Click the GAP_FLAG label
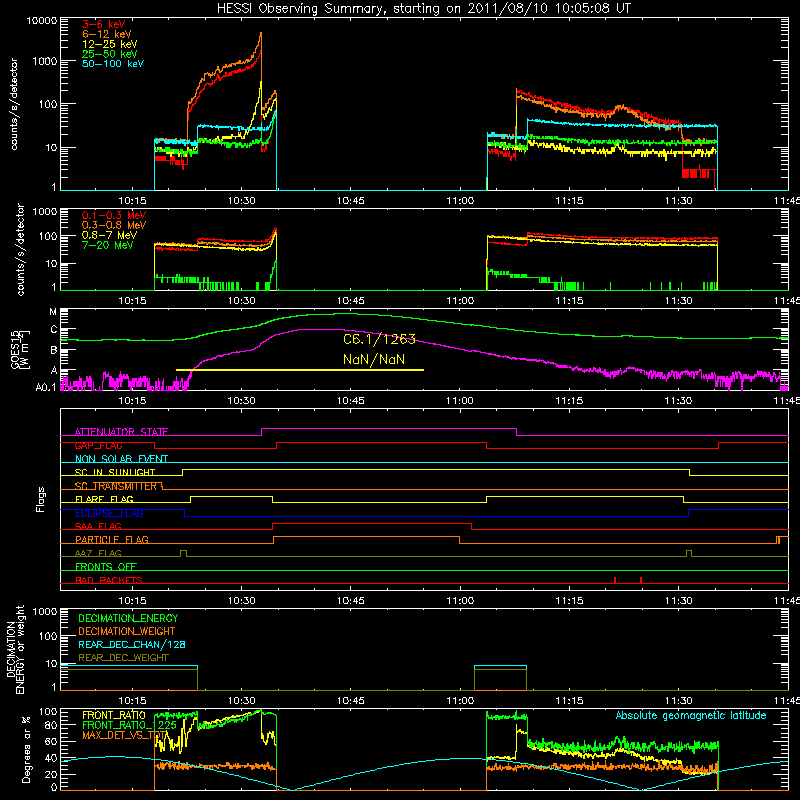The image size is (800, 800). [x=99, y=445]
